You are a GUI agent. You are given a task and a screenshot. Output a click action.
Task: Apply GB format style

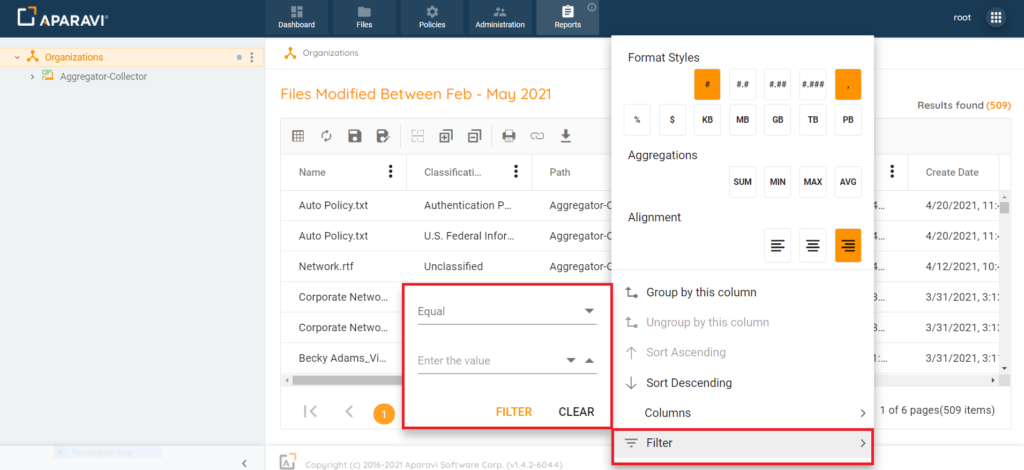click(x=777, y=120)
